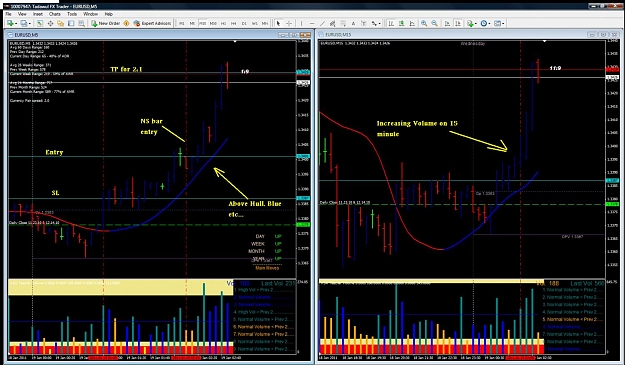
Task: Open the Indicators list icon
Action: (471, 24)
